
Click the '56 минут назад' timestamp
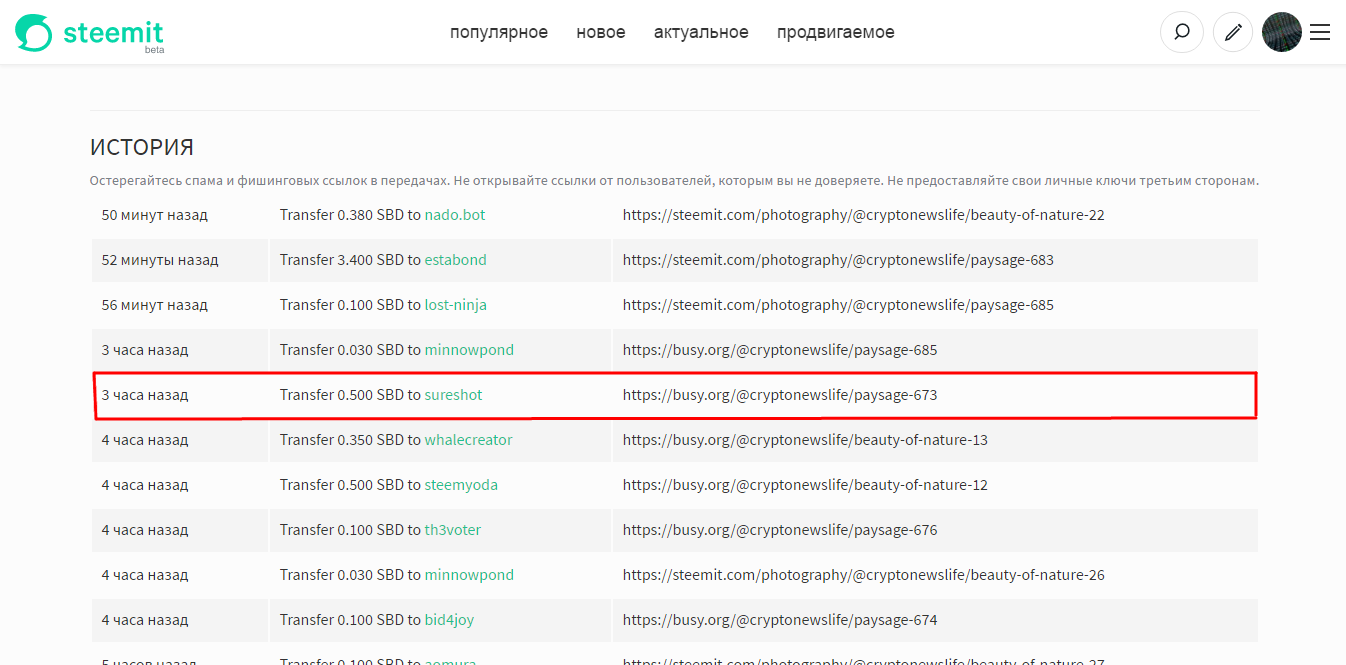click(155, 305)
